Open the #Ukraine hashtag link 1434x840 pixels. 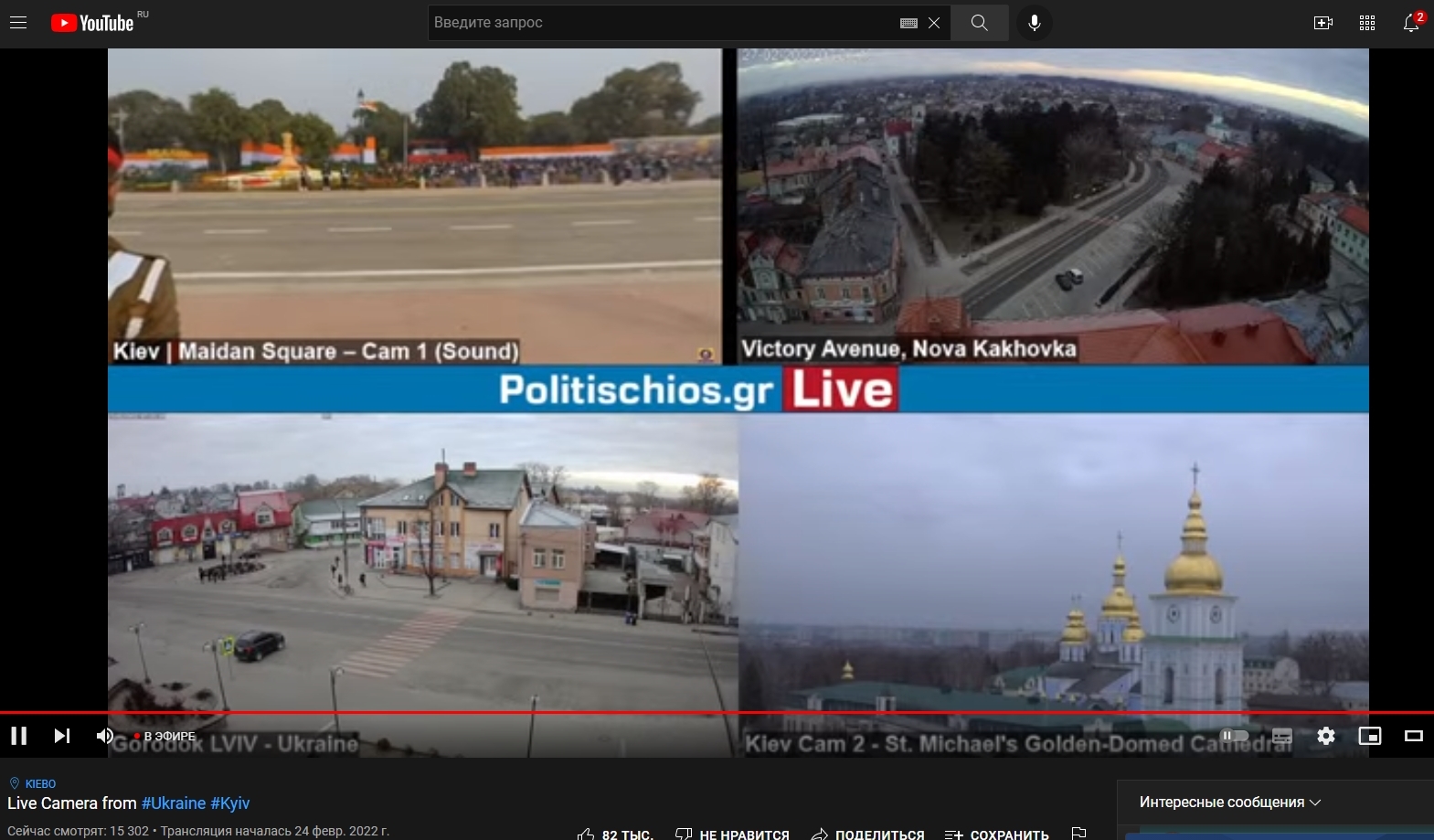[x=174, y=803]
